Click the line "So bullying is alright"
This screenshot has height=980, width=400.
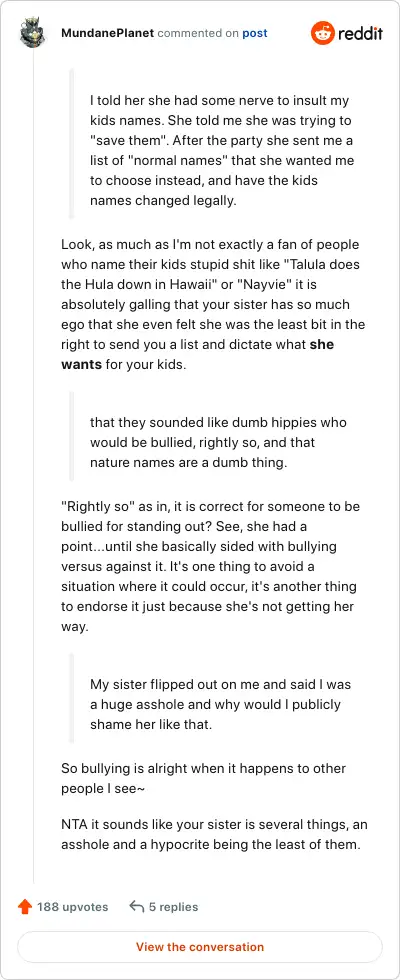204,778
